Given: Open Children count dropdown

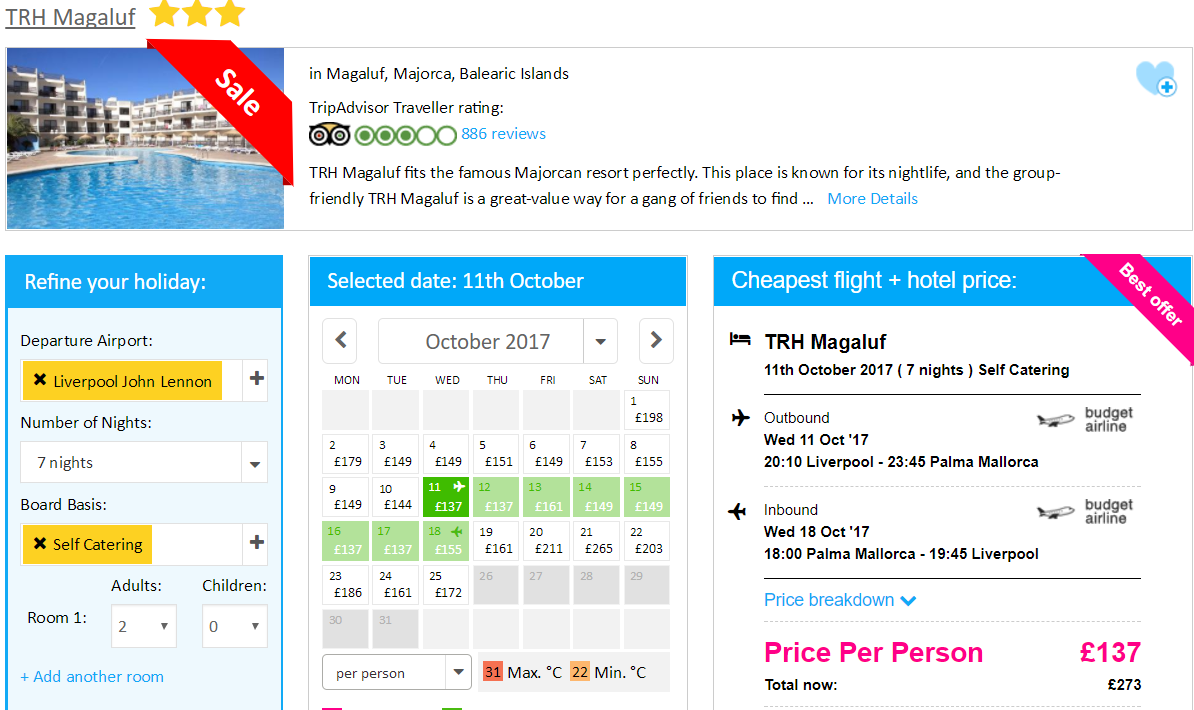Looking at the screenshot, I should pyautogui.click(x=235, y=626).
